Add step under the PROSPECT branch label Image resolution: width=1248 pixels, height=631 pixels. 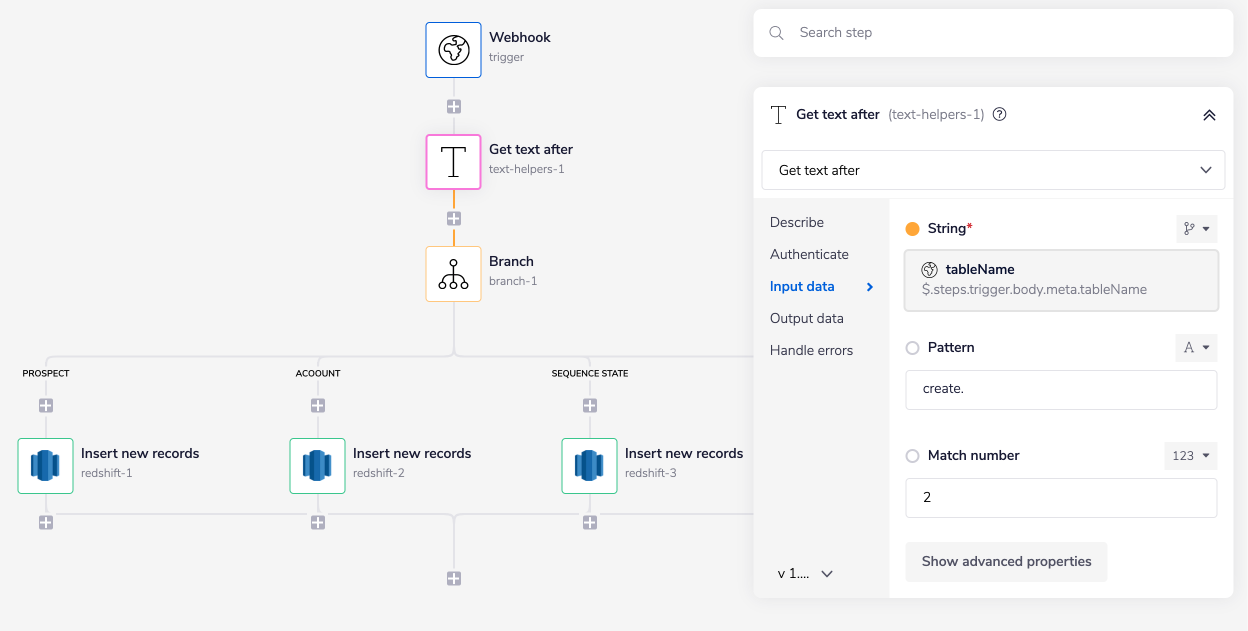[45, 406]
